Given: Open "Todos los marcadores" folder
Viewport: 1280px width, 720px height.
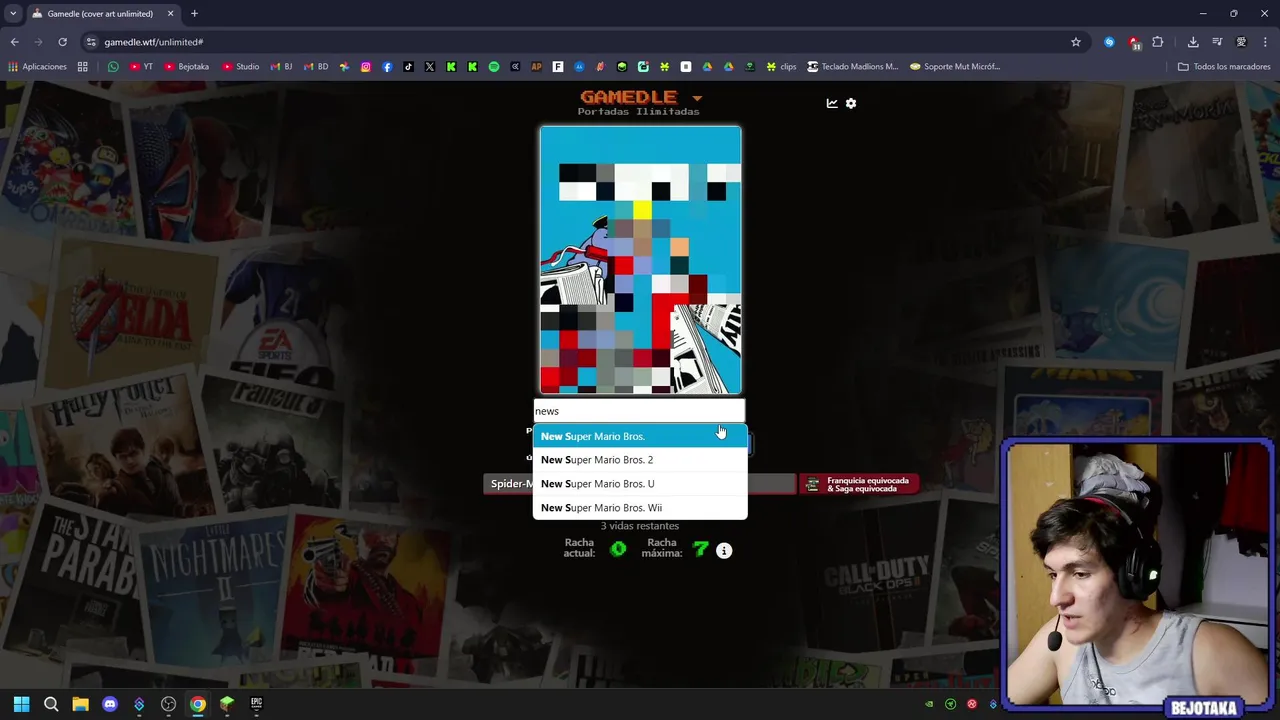Looking at the screenshot, I should [1223, 67].
